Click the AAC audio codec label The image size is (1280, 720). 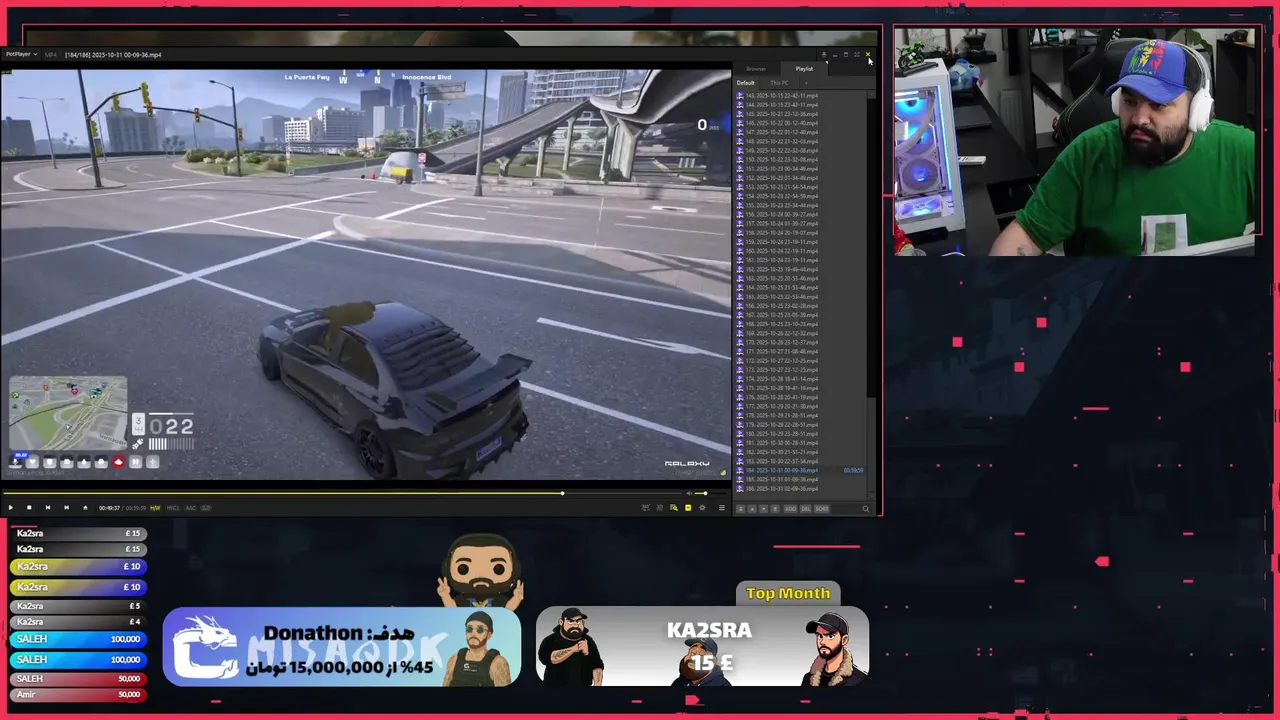point(190,508)
